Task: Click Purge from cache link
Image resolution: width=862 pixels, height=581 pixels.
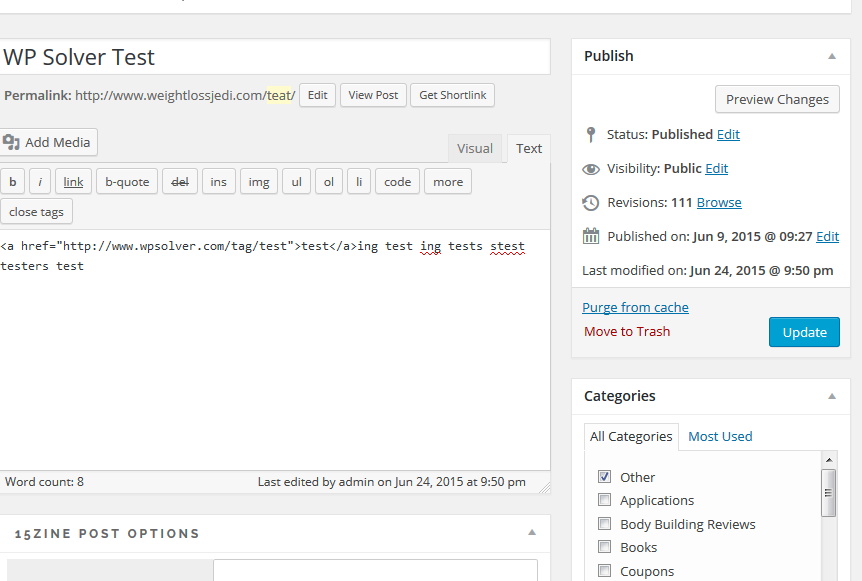Action: 636,307
